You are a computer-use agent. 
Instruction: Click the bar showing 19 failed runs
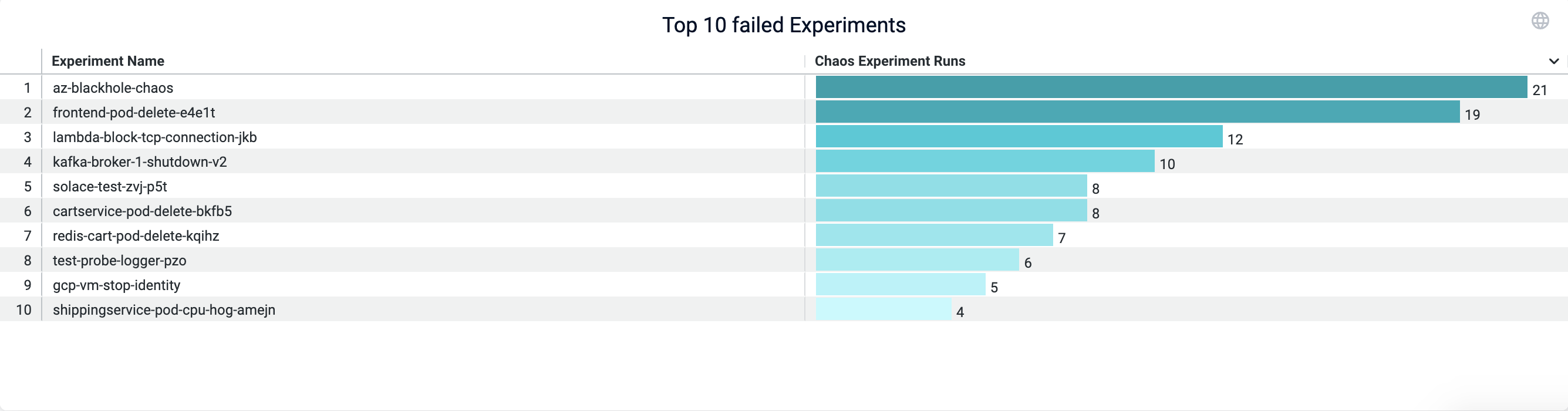1137,112
